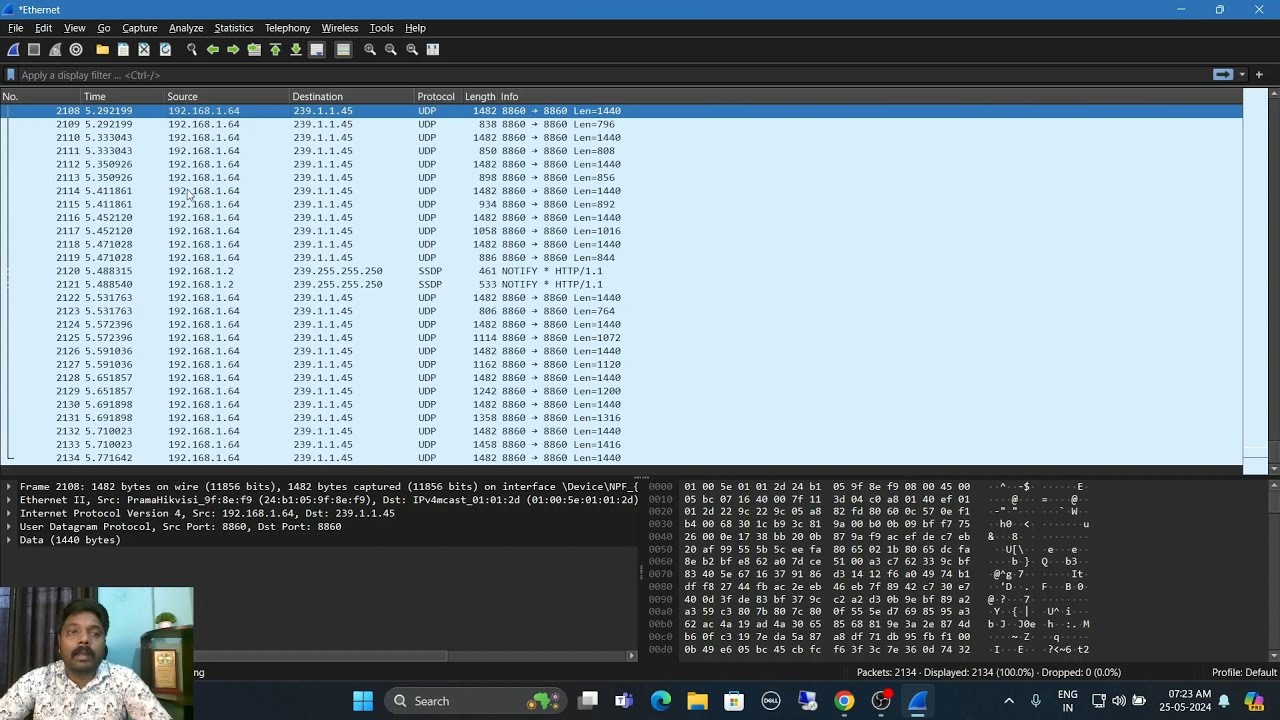This screenshot has height=720, width=1280.
Task: Reset packet text to normal size
Action: (412, 49)
